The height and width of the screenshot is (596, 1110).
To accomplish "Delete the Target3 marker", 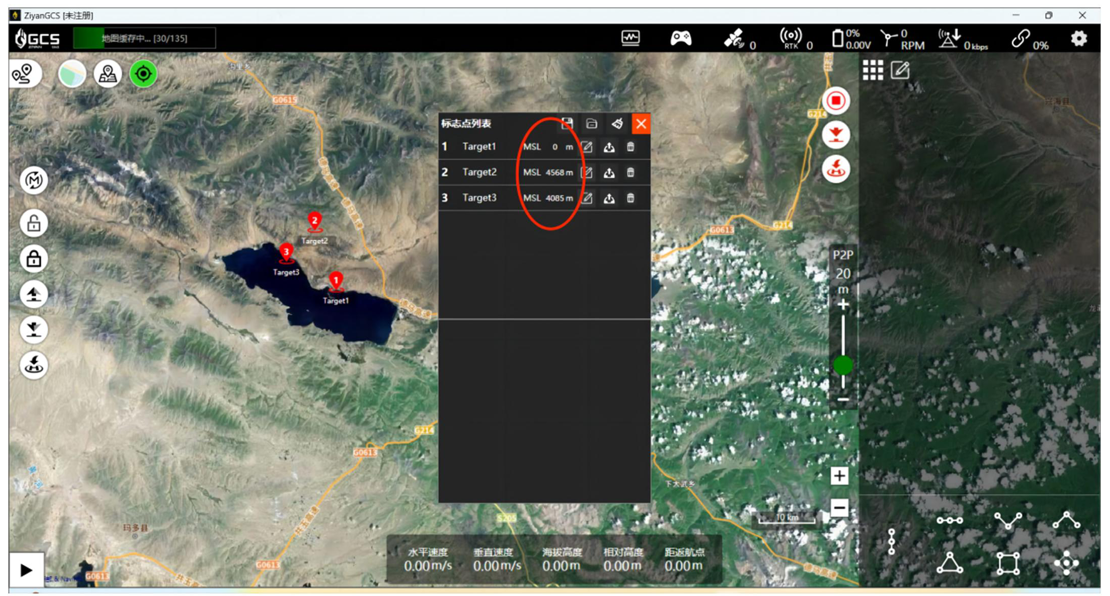I will click(x=630, y=198).
